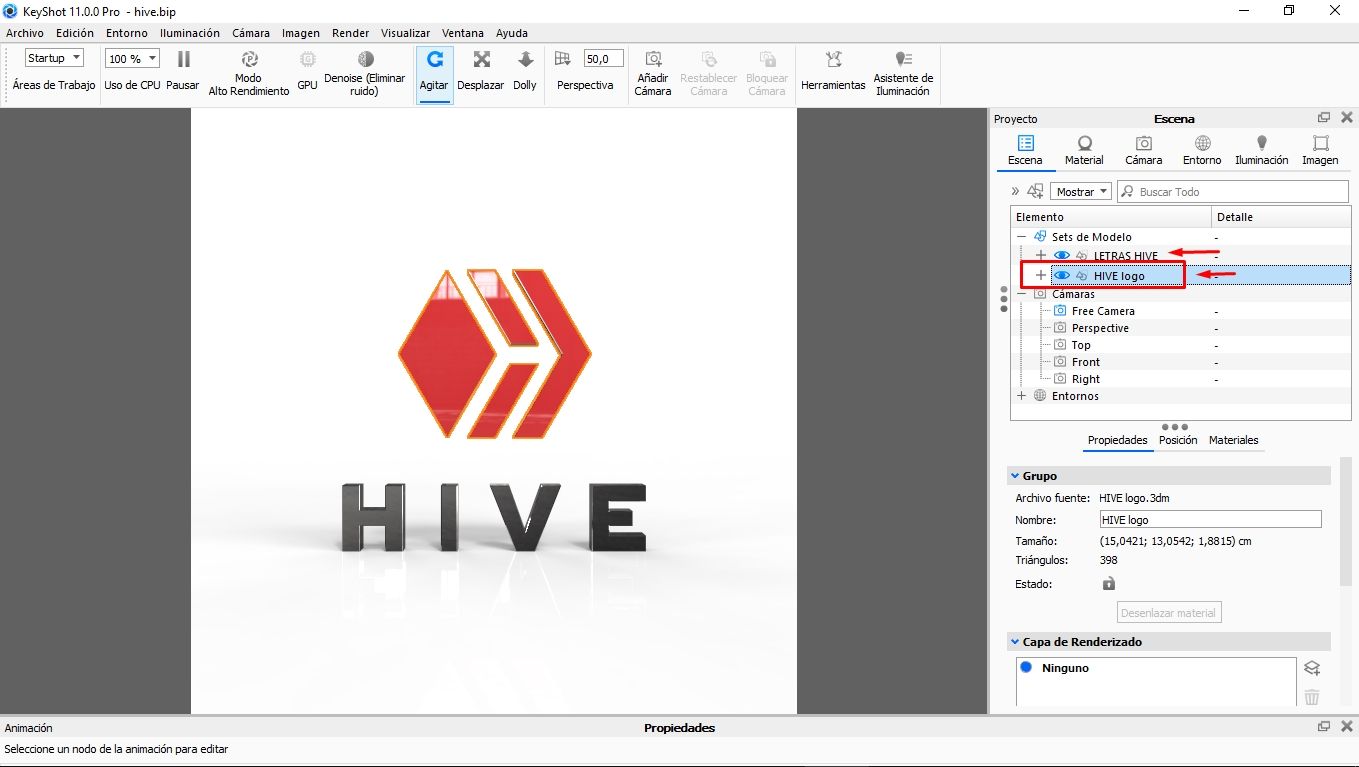Select the Desplazar pan tool
This screenshot has width=1359, height=767.
481,71
